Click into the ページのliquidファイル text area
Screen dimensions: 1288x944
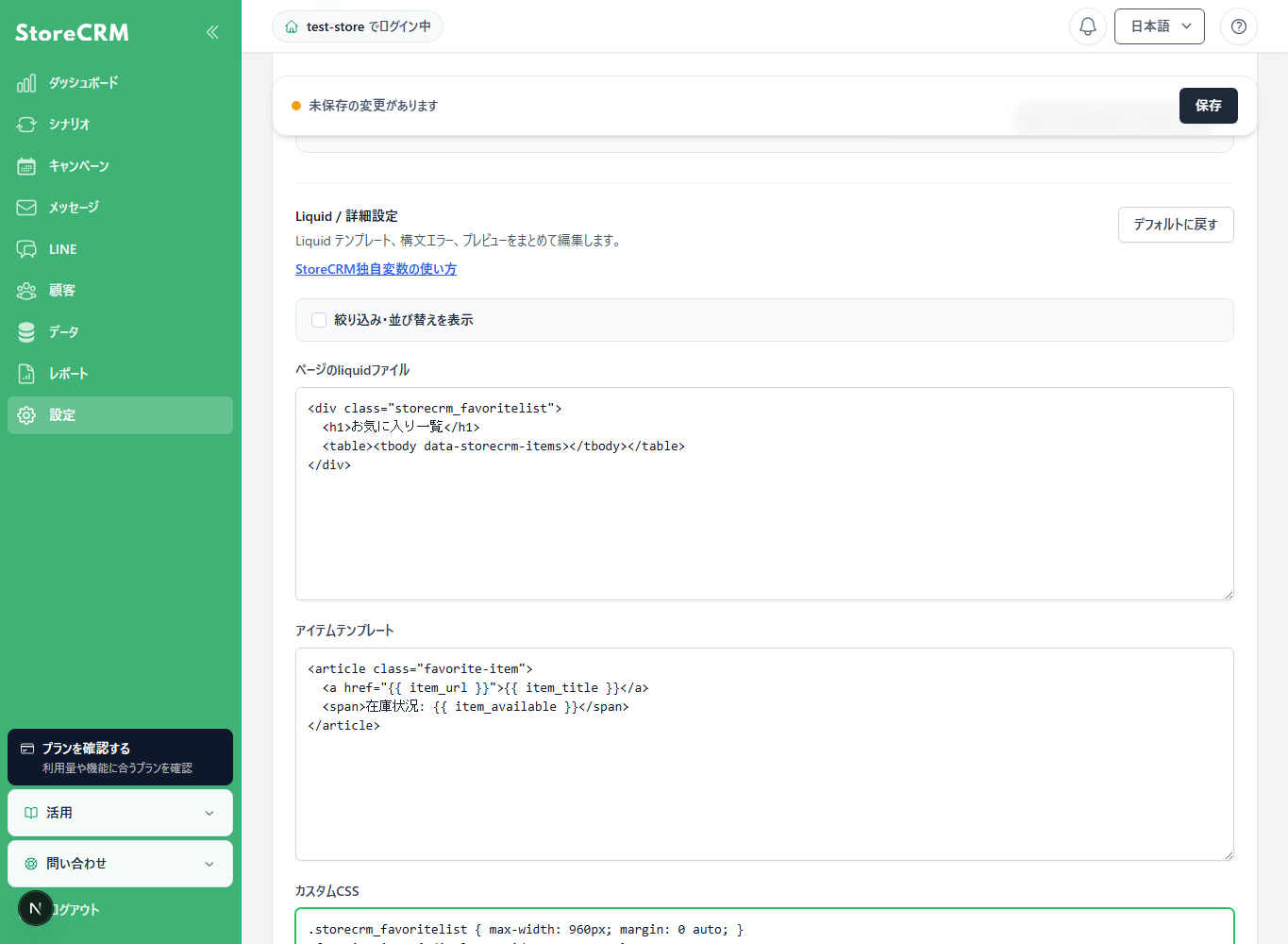(764, 494)
